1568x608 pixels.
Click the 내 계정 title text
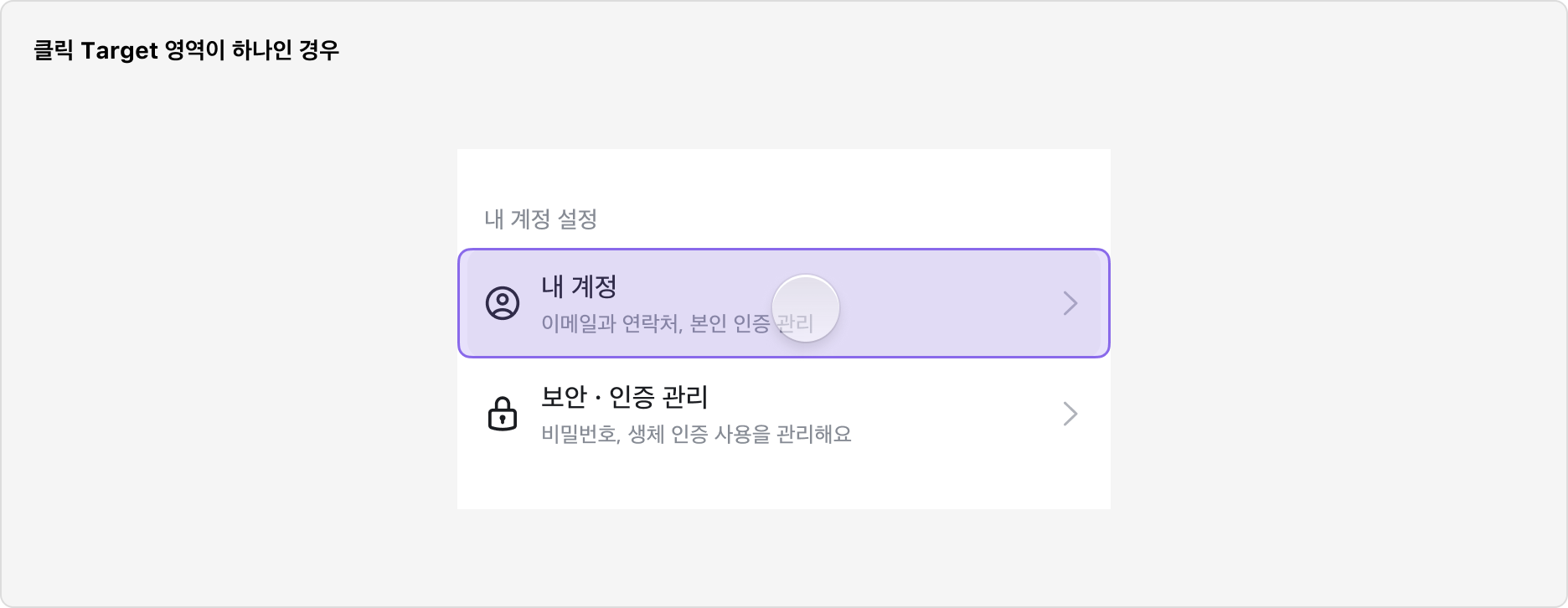[x=579, y=286]
